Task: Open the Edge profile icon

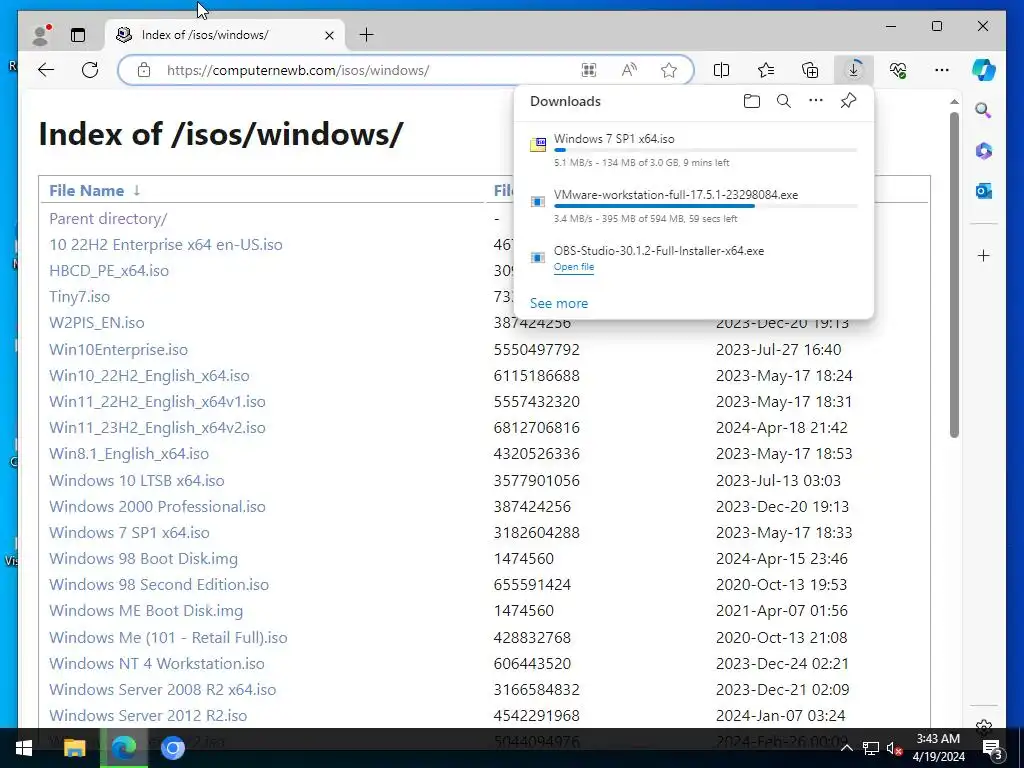Action: tap(42, 35)
